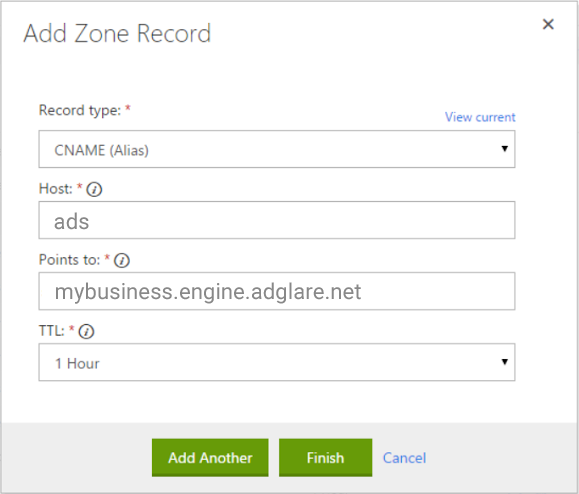Click the Add Zone Record heading
579x494 pixels.
[x=117, y=34]
